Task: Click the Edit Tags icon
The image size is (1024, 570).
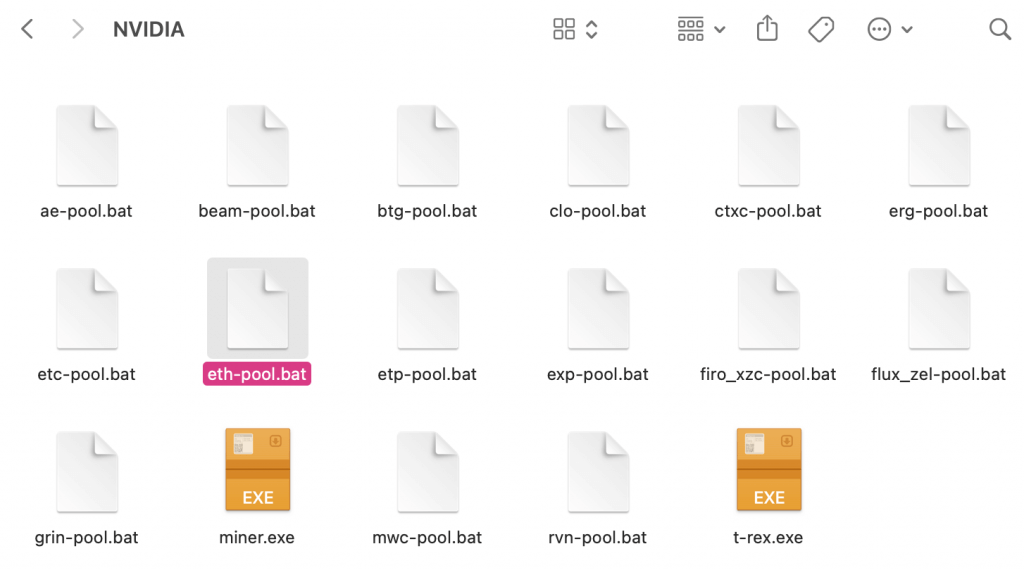Action: tap(821, 30)
